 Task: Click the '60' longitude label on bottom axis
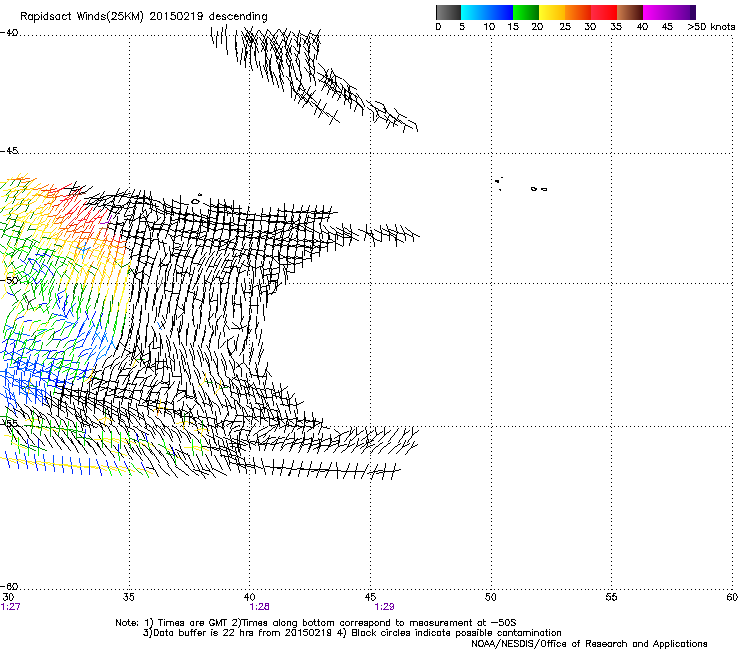732,597
